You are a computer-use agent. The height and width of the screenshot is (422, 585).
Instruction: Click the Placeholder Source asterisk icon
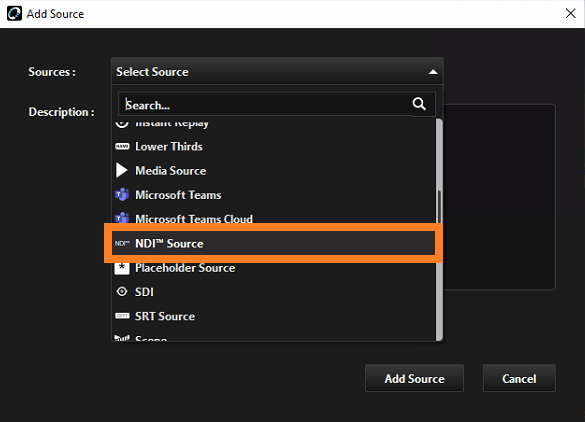(122, 268)
